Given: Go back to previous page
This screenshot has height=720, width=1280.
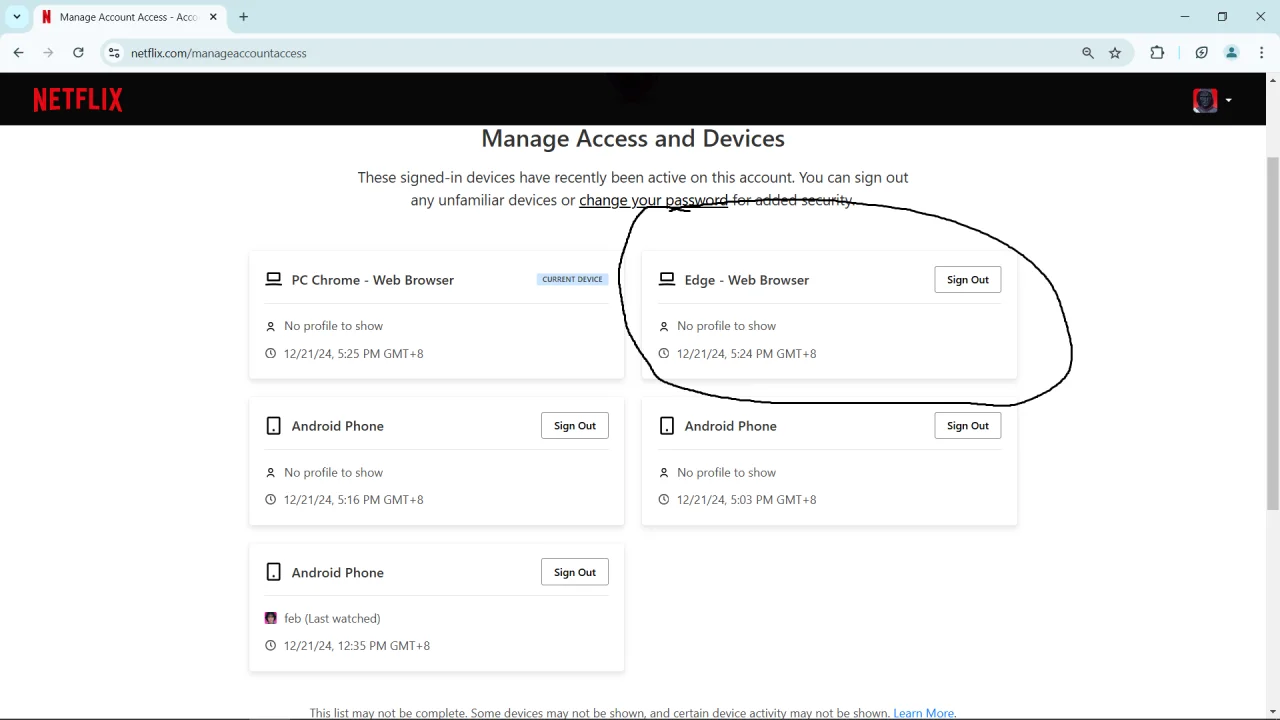Looking at the screenshot, I should [x=18, y=53].
